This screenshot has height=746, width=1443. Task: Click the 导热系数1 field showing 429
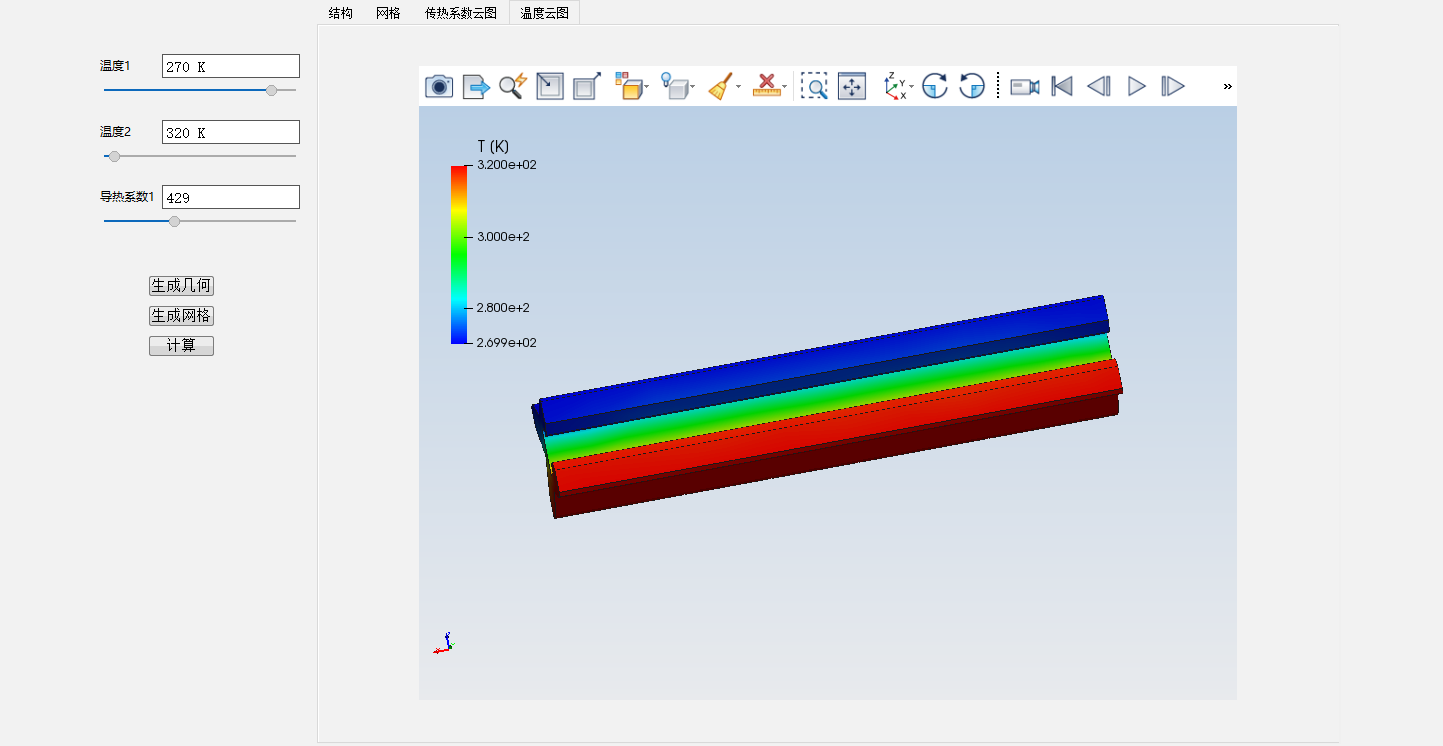[x=231, y=197]
